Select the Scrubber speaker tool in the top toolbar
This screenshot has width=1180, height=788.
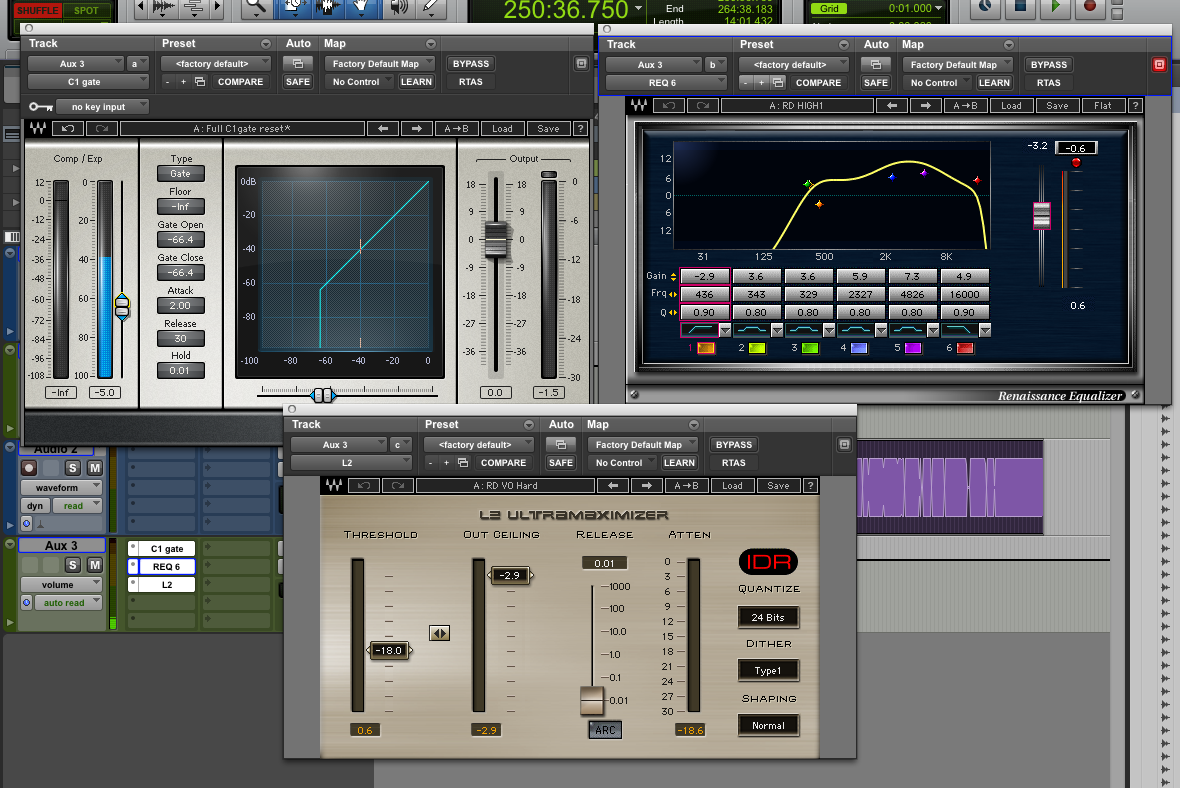click(x=399, y=8)
